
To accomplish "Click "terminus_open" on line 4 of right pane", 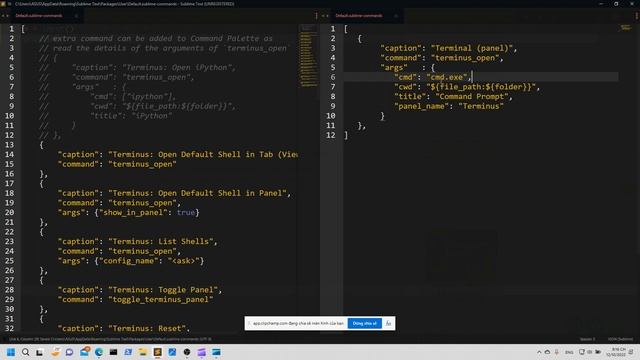I will coord(465,58).
